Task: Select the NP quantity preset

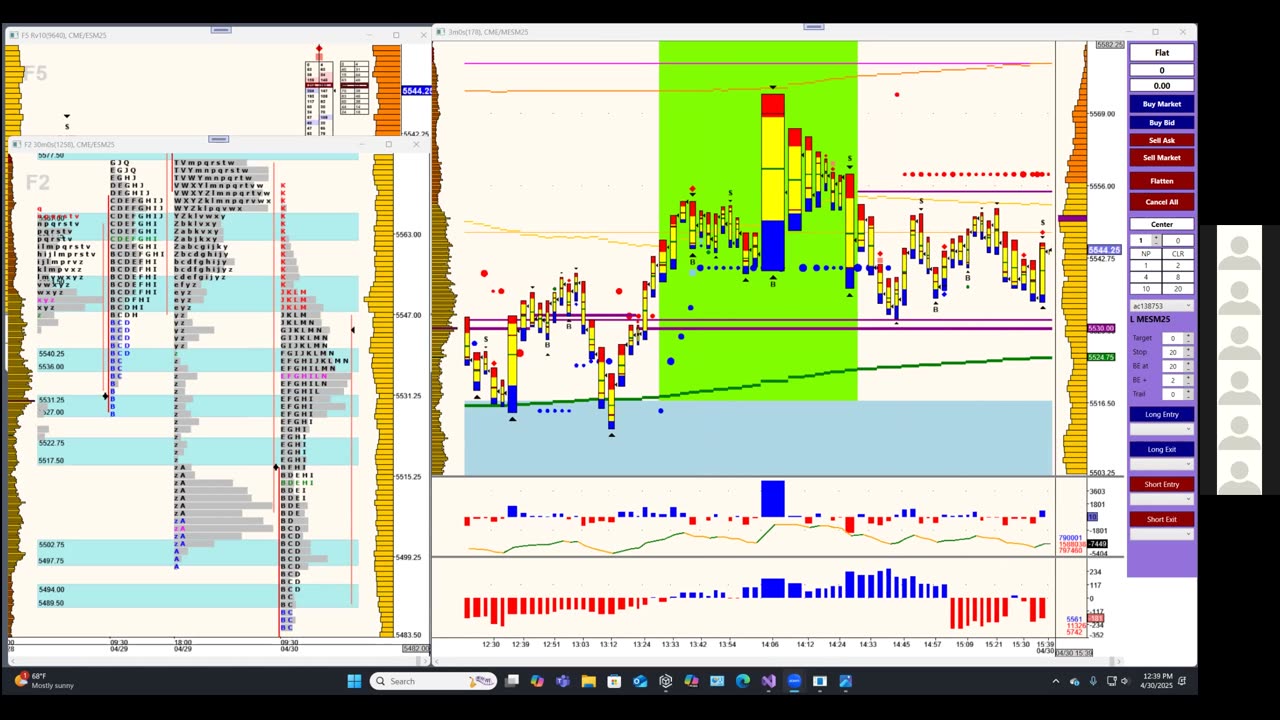Action: pos(1146,254)
